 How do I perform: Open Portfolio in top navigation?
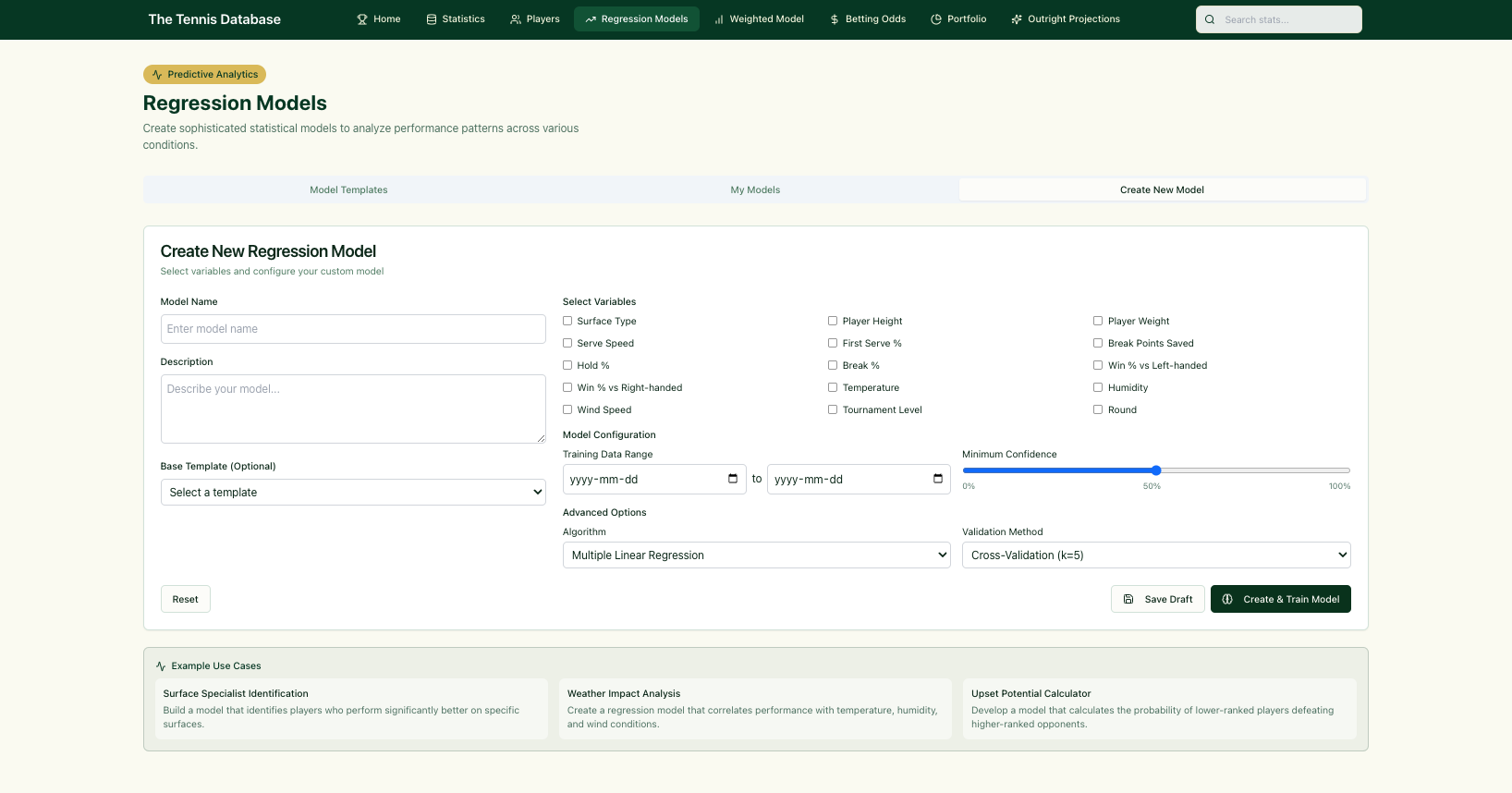coord(958,19)
